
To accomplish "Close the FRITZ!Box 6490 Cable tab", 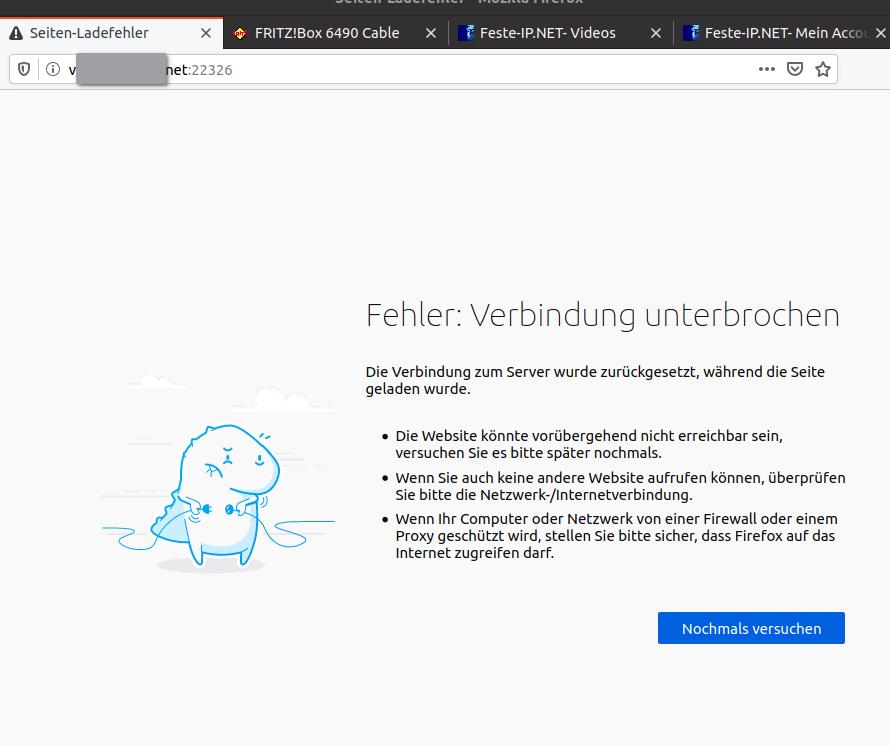I will pyautogui.click(x=430, y=33).
